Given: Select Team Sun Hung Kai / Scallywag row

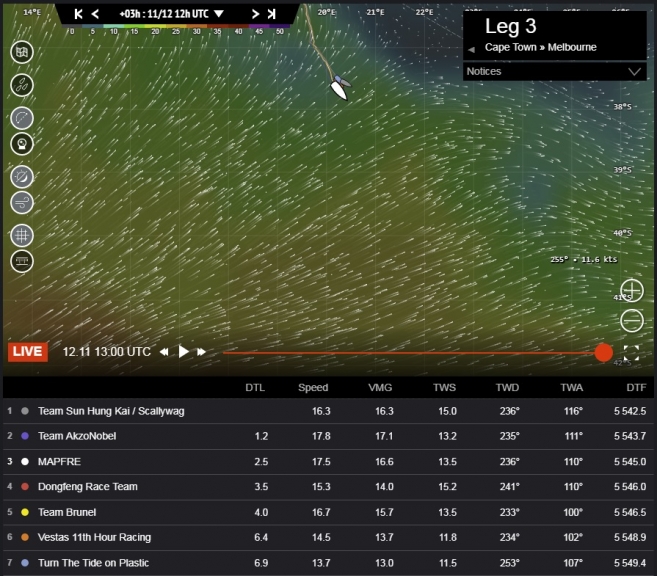Looking at the screenshot, I should coord(328,411).
